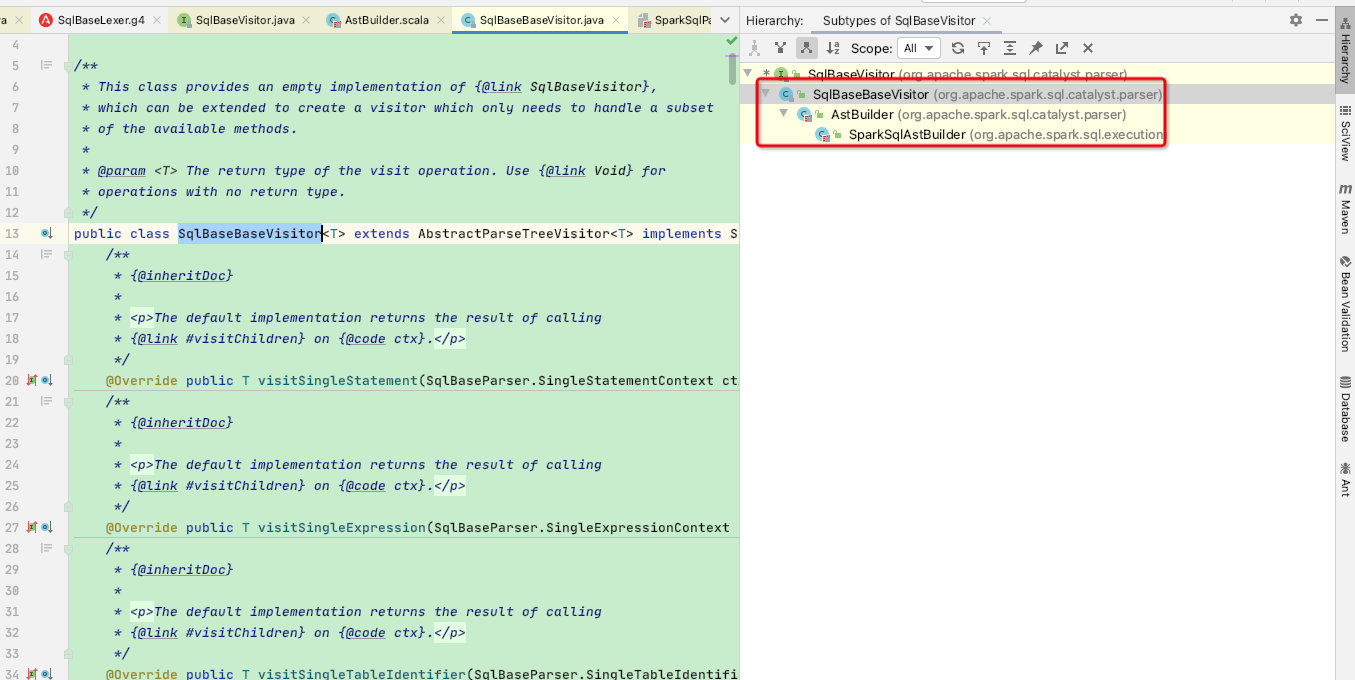Screen dimensions: 1355x680
Task: Click the overridden-in gutter icon on line 20
Action: pyautogui.click(x=46, y=380)
